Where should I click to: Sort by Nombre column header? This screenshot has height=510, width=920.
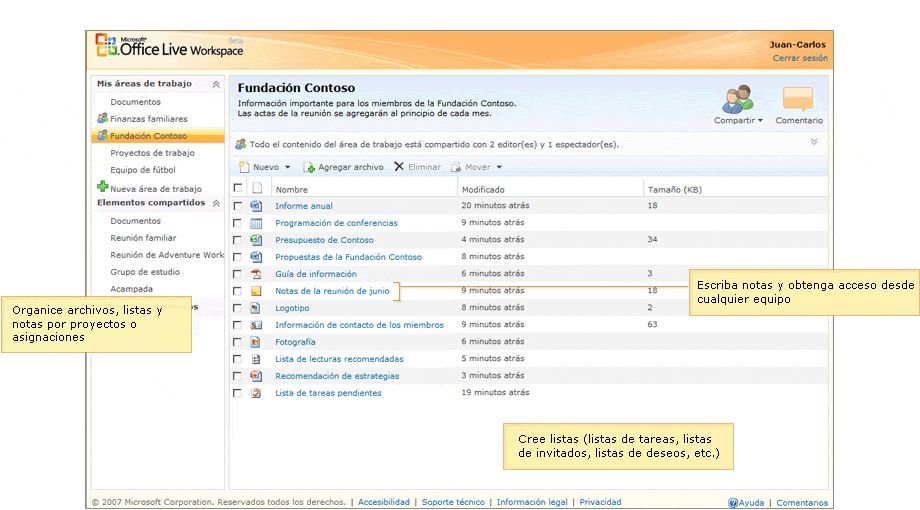pyautogui.click(x=292, y=190)
